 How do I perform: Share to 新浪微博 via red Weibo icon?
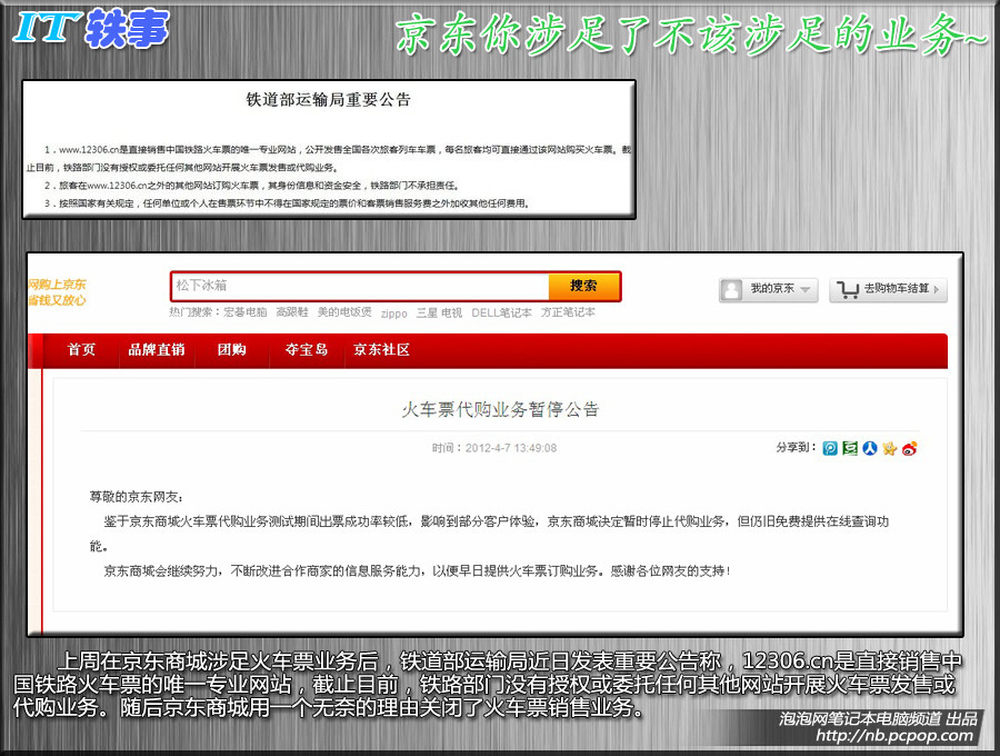click(x=909, y=448)
